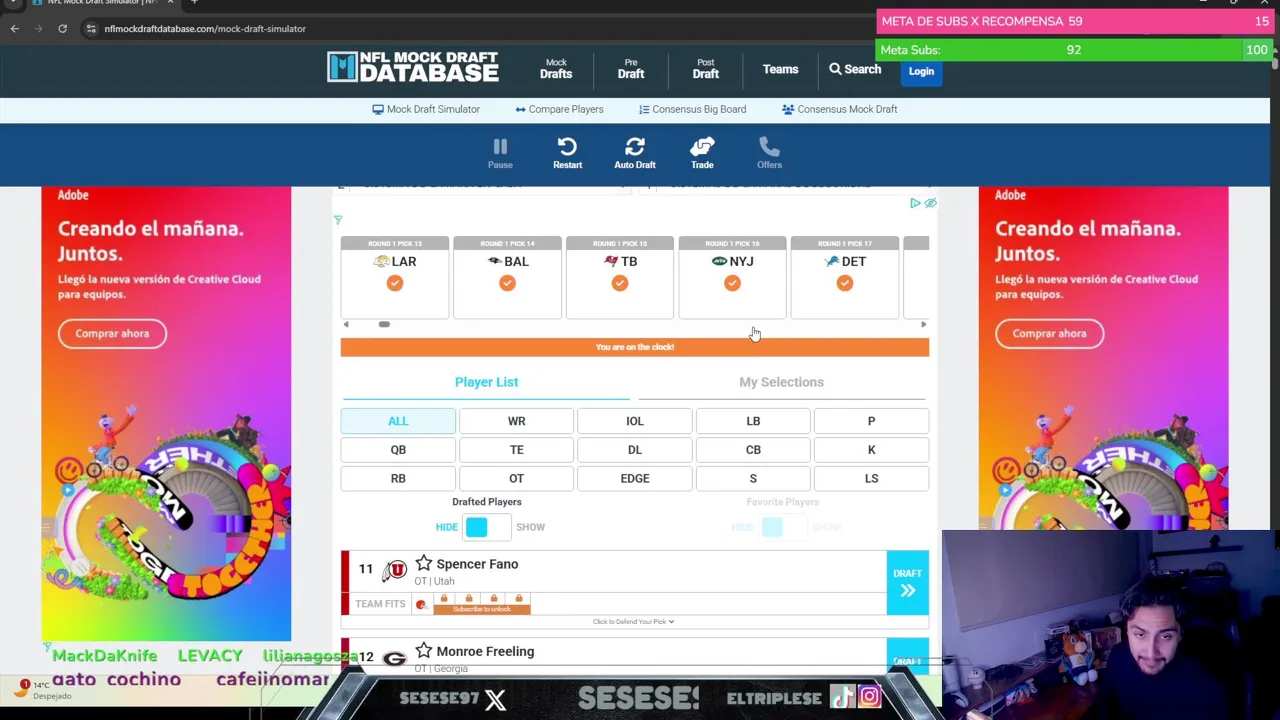Filter players by LB
Screen dimensions: 1280x720
(x=753, y=421)
